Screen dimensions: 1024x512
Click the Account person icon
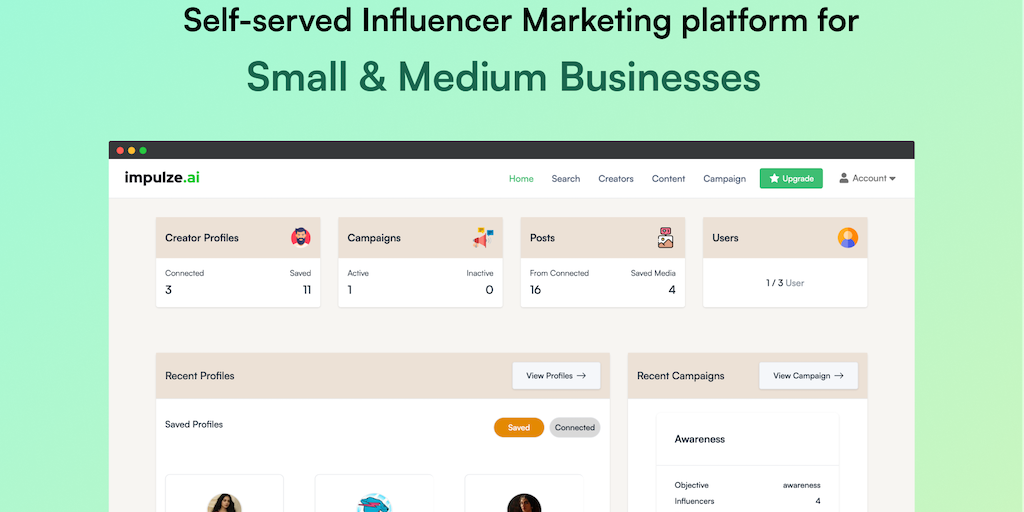[x=844, y=178]
